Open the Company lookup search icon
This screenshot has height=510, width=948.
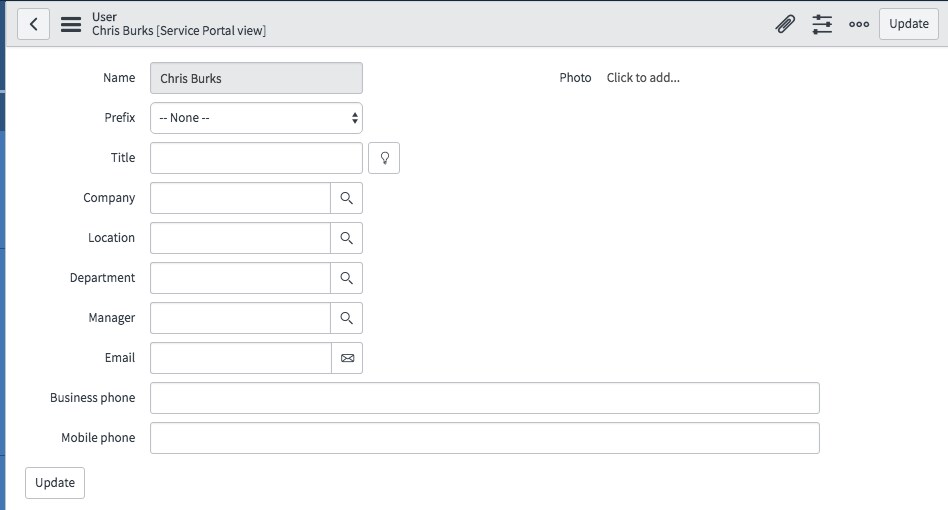click(346, 198)
